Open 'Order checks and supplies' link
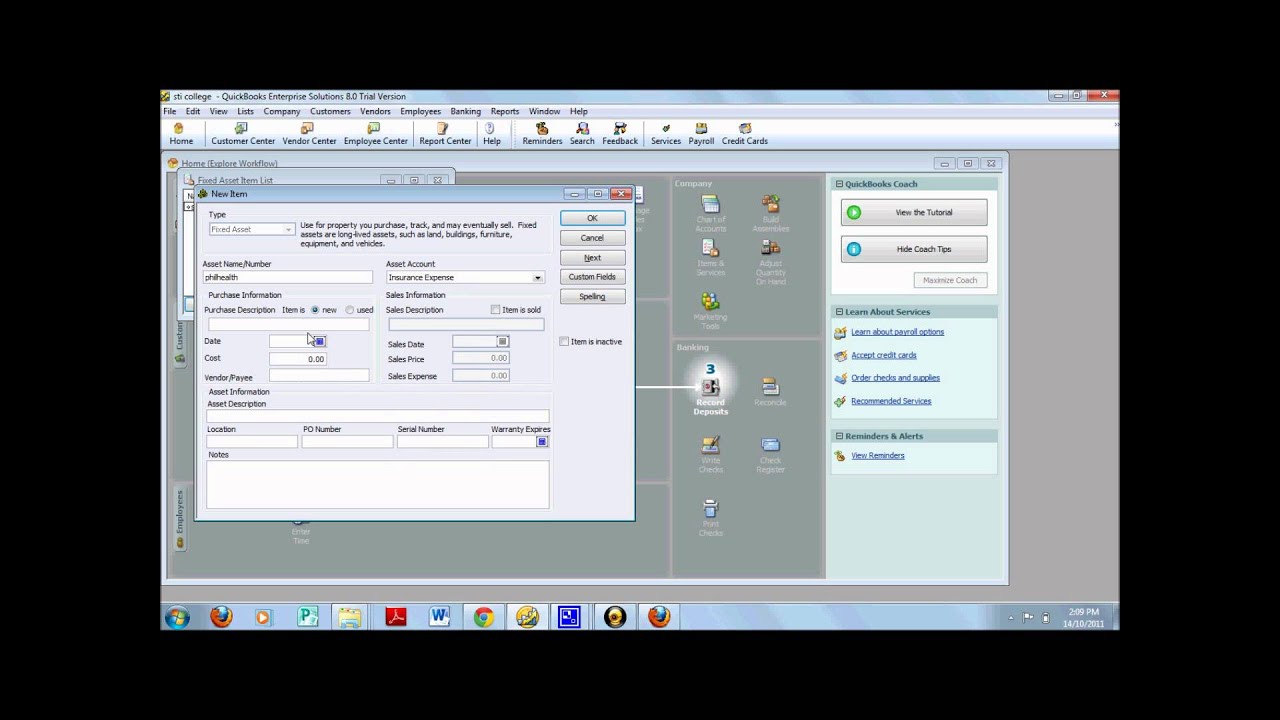The image size is (1280, 720). pos(895,378)
